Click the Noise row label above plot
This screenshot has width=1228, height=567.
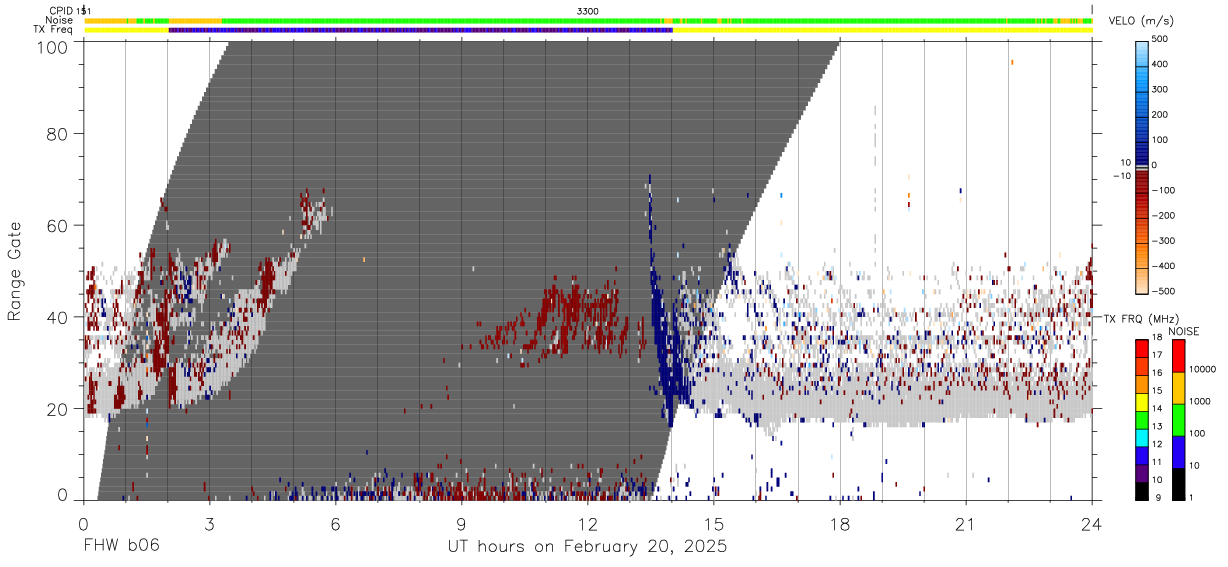coord(60,20)
